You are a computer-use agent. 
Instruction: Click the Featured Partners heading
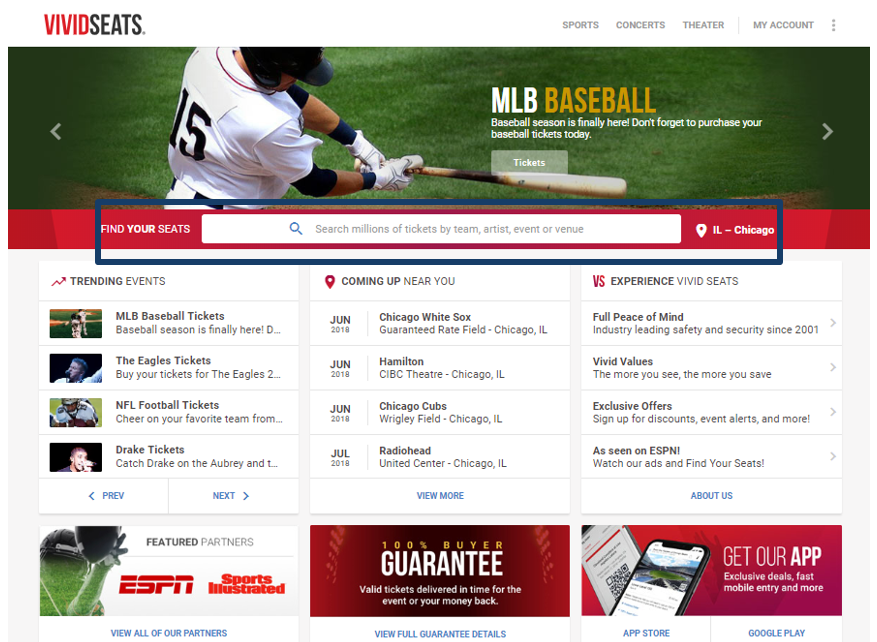click(x=200, y=542)
